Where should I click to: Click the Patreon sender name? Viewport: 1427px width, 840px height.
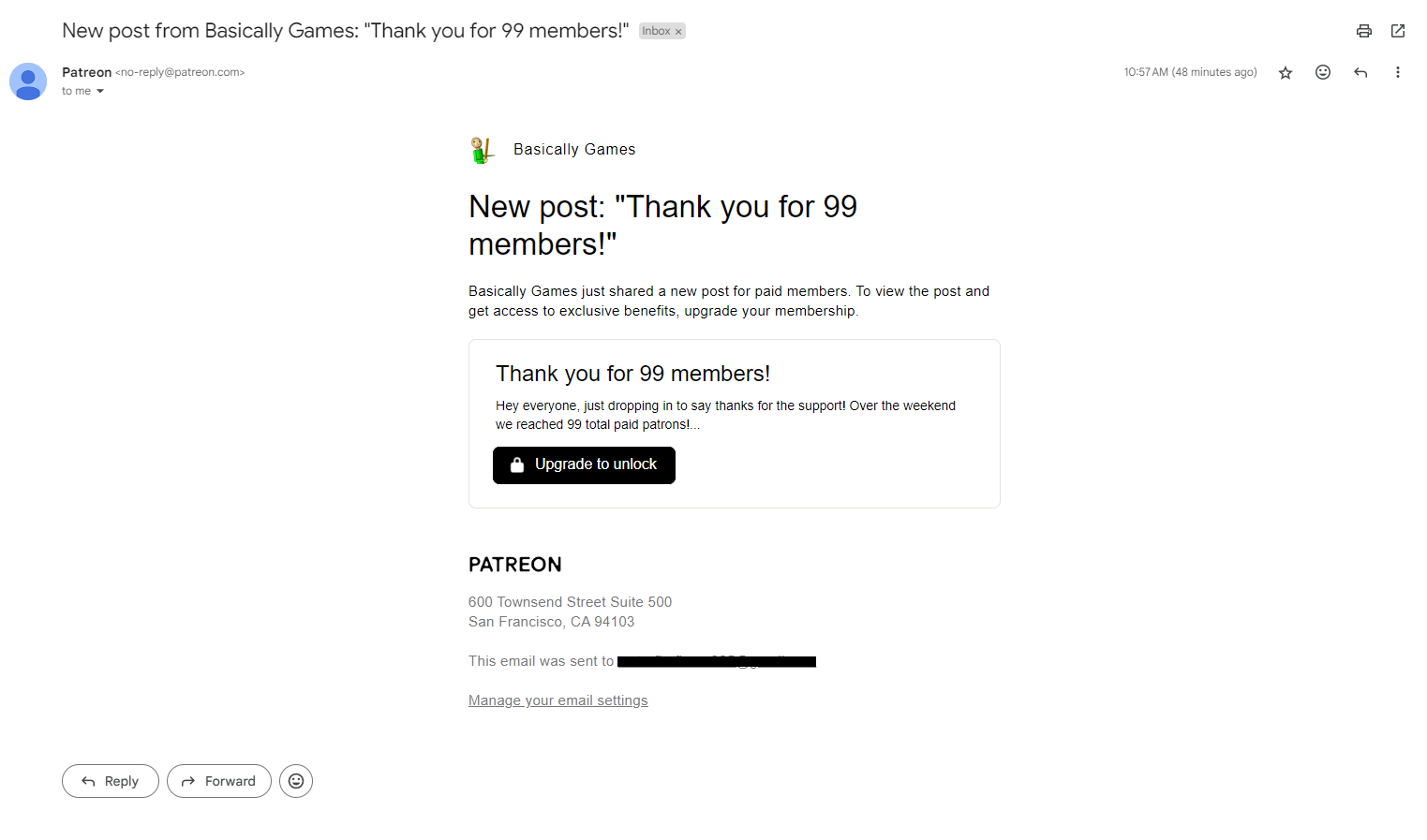click(86, 72)
